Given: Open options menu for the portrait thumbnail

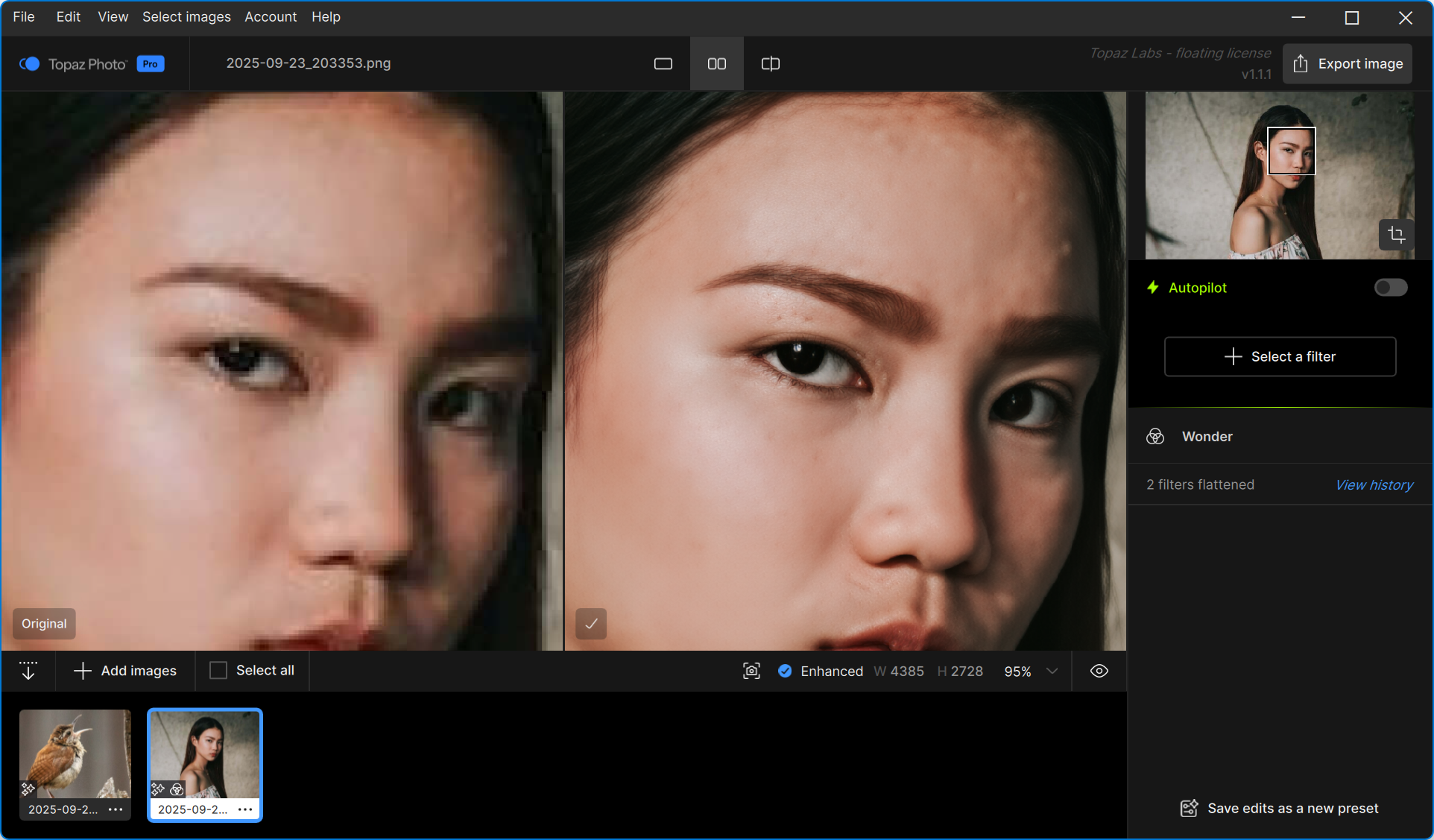Looking at the screenshot, I should point(245,809).
